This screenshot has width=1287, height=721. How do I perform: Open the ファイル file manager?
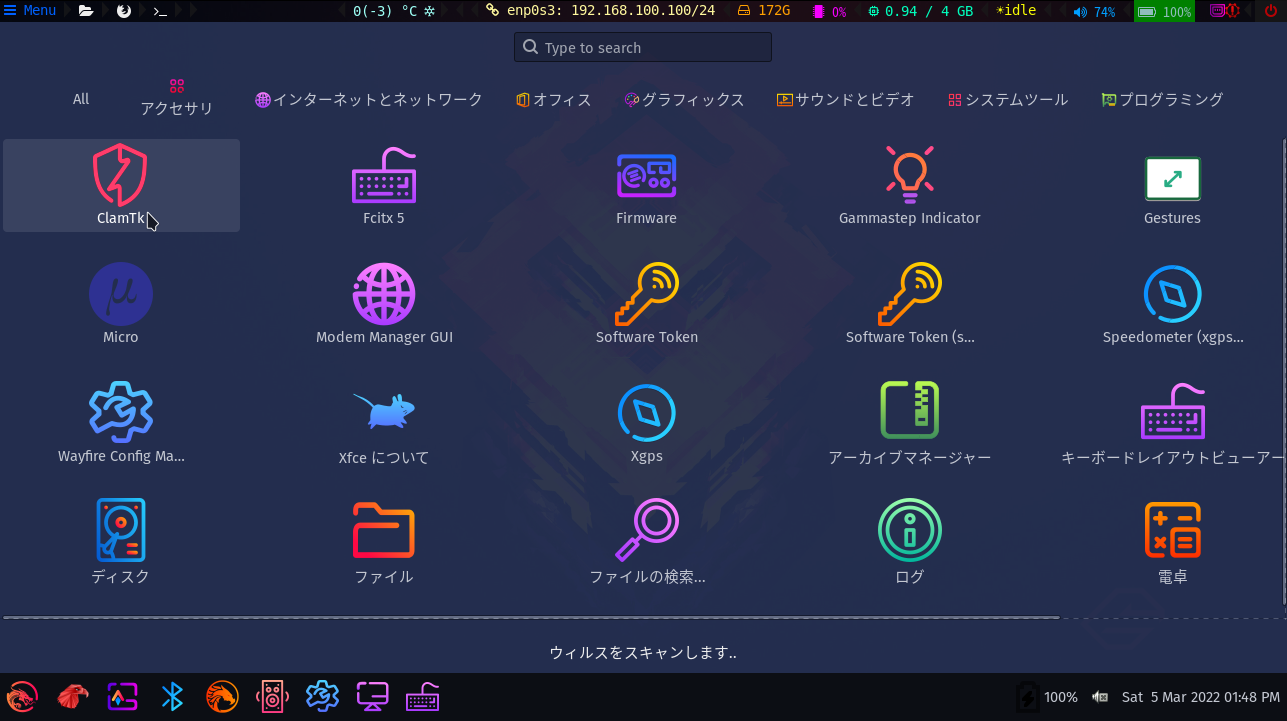[x=384, y=543]
